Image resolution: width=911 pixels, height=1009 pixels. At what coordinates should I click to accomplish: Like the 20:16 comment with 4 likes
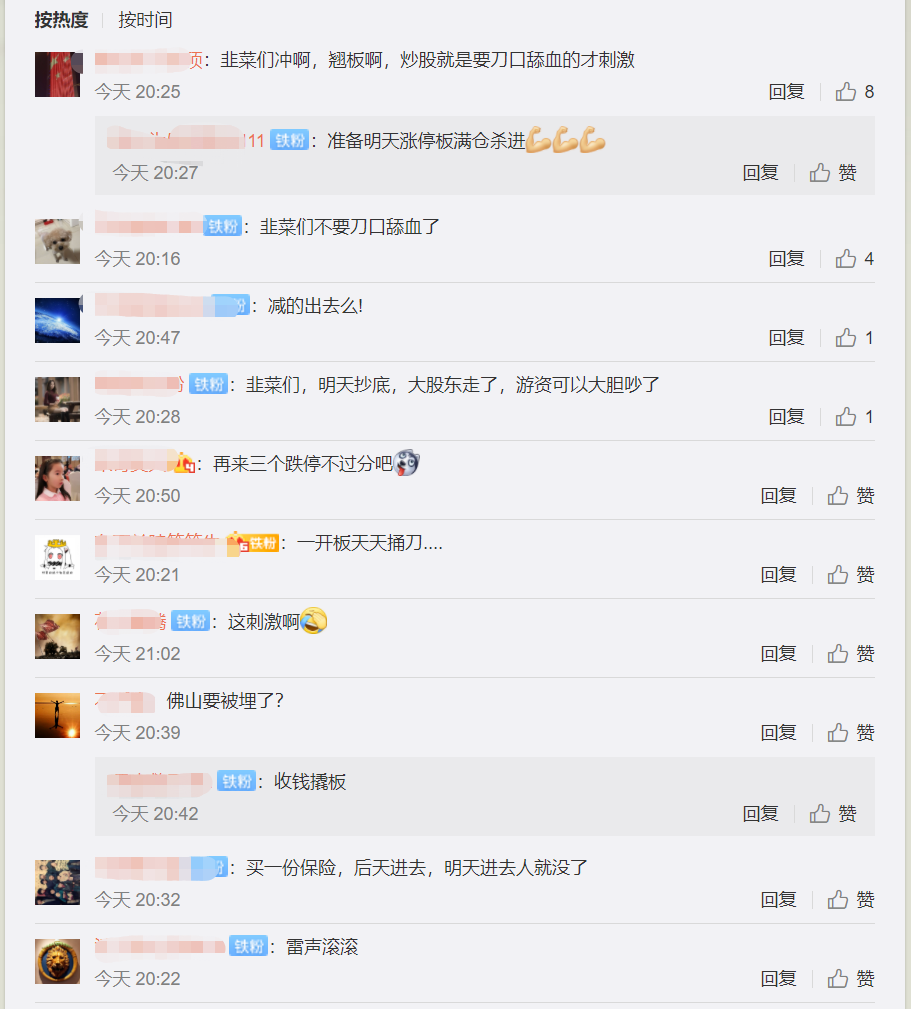(x=854, y=259)
